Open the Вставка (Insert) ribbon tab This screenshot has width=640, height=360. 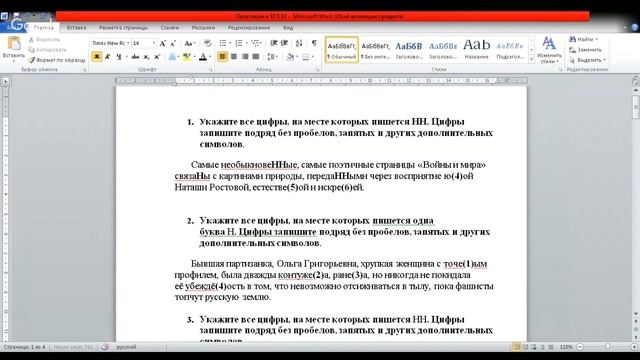(76, 28)
